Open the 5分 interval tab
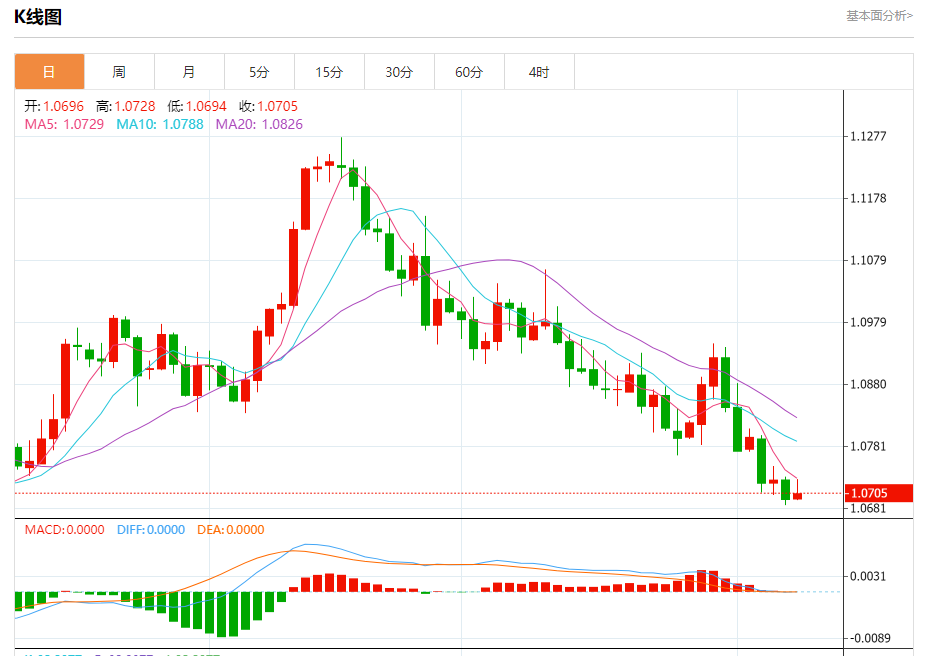 pyautogui.click(x=259, y=72)
